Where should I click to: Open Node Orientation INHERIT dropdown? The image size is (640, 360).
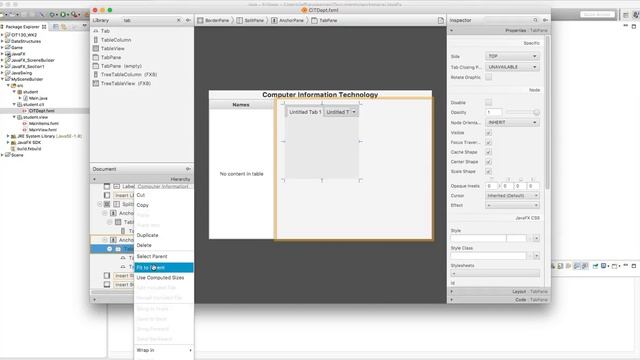(512, 122)
